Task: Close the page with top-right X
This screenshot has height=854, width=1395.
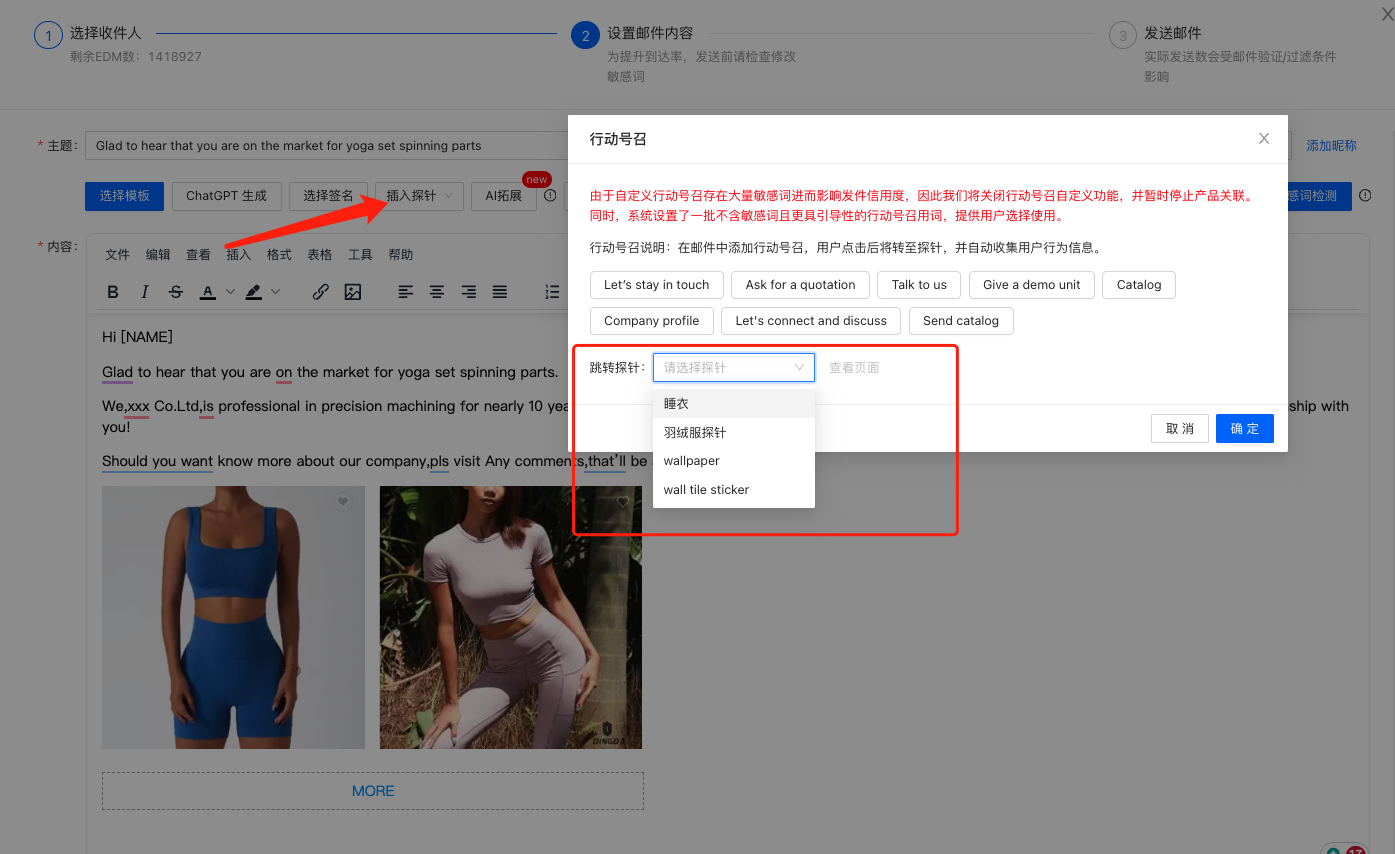Action: click(x=1386, y=12)
